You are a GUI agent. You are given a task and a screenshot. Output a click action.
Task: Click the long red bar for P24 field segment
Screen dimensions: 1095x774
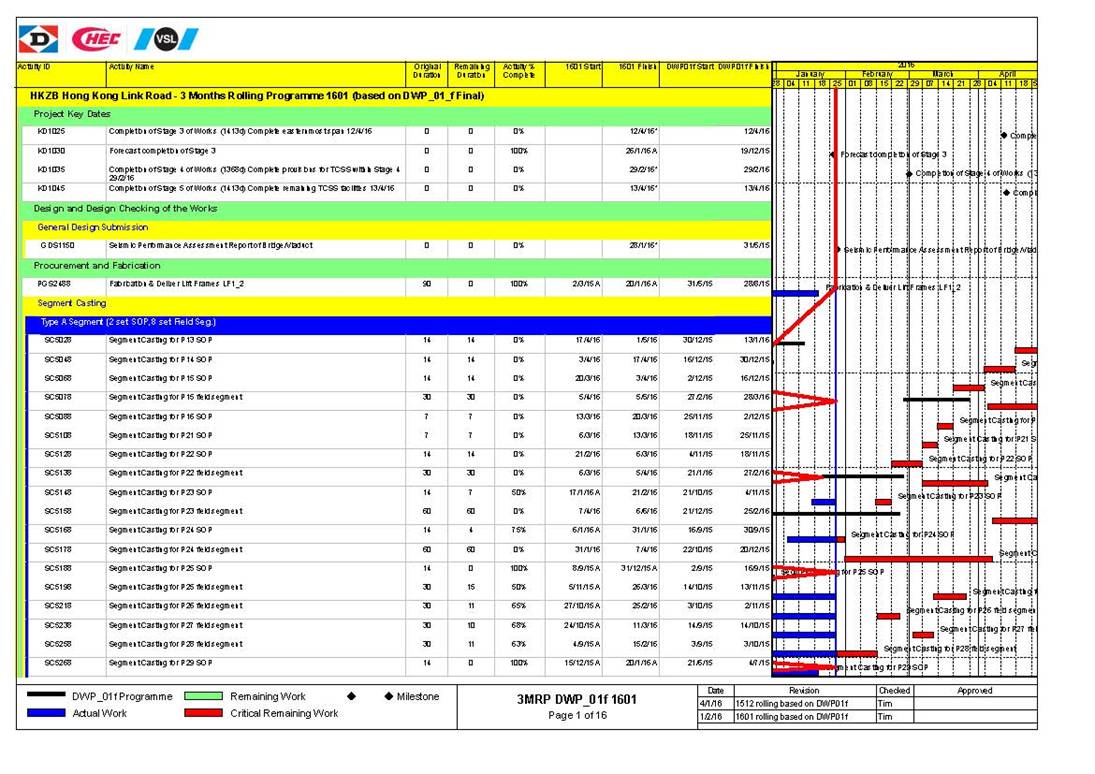pyautogui.click(x=918, y=559)
